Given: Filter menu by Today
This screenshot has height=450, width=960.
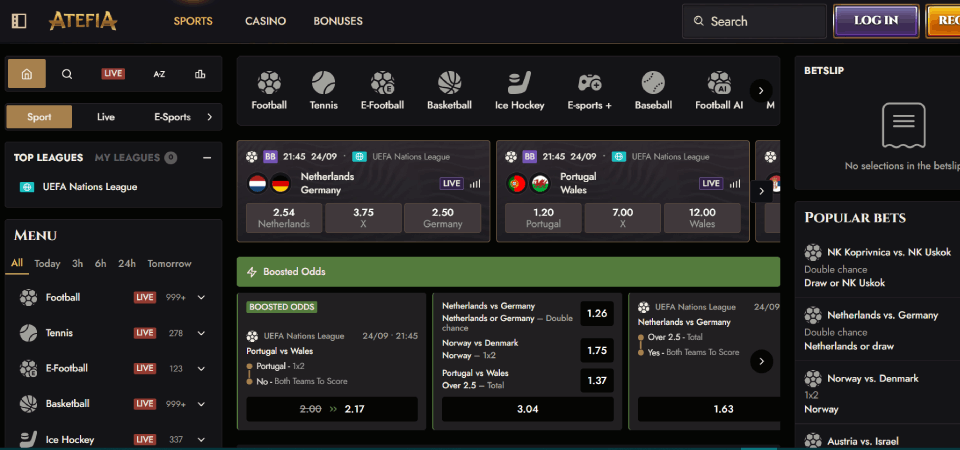Looking at the screenshot, I should pos(47,264).
